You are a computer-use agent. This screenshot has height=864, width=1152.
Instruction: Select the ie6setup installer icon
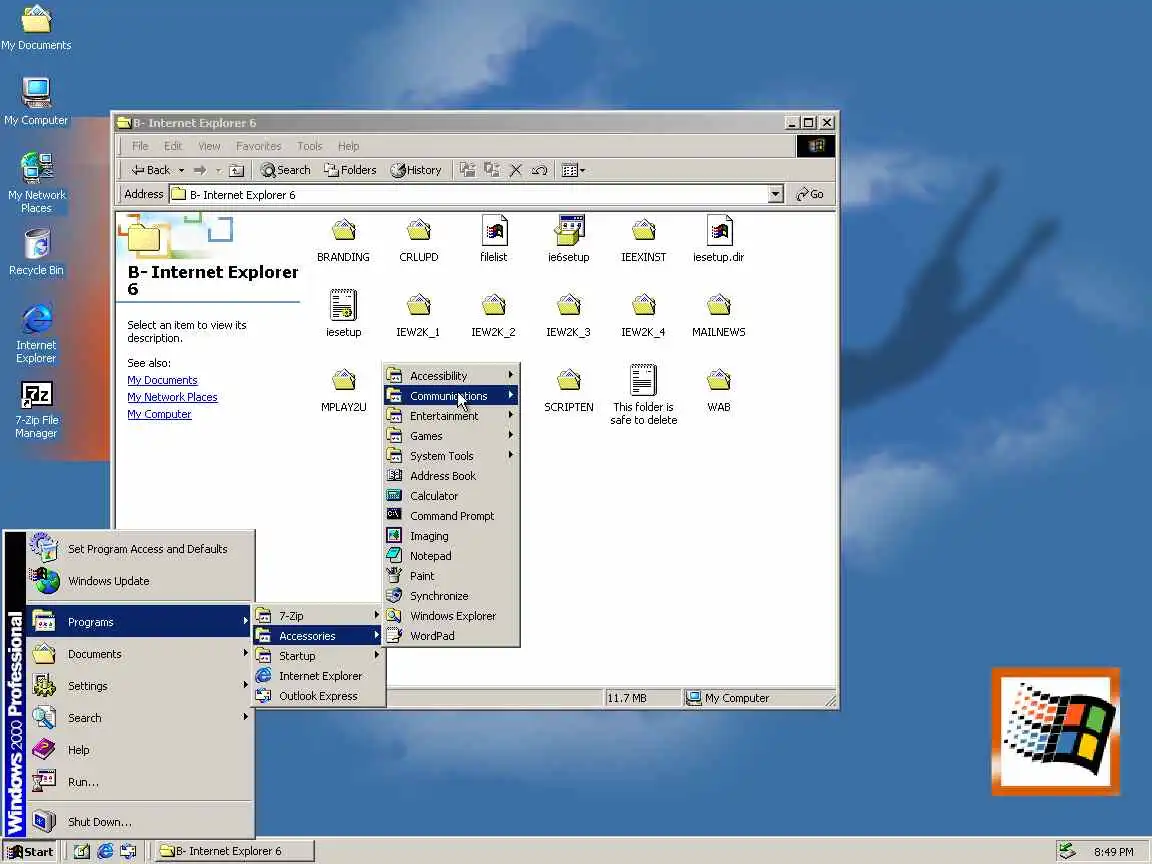(x=569, y=231)
